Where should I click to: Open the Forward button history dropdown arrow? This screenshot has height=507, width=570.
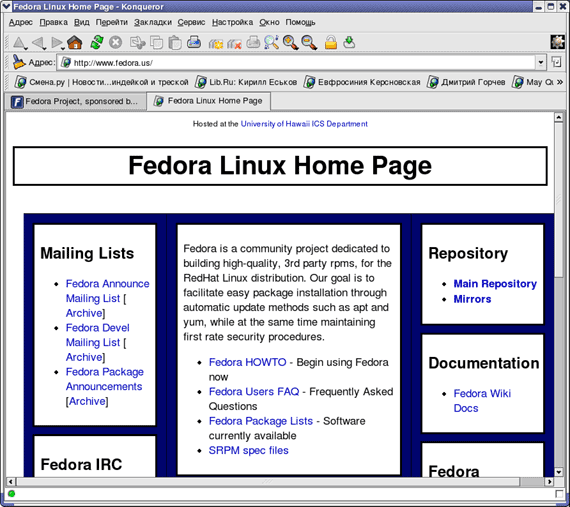63,48
